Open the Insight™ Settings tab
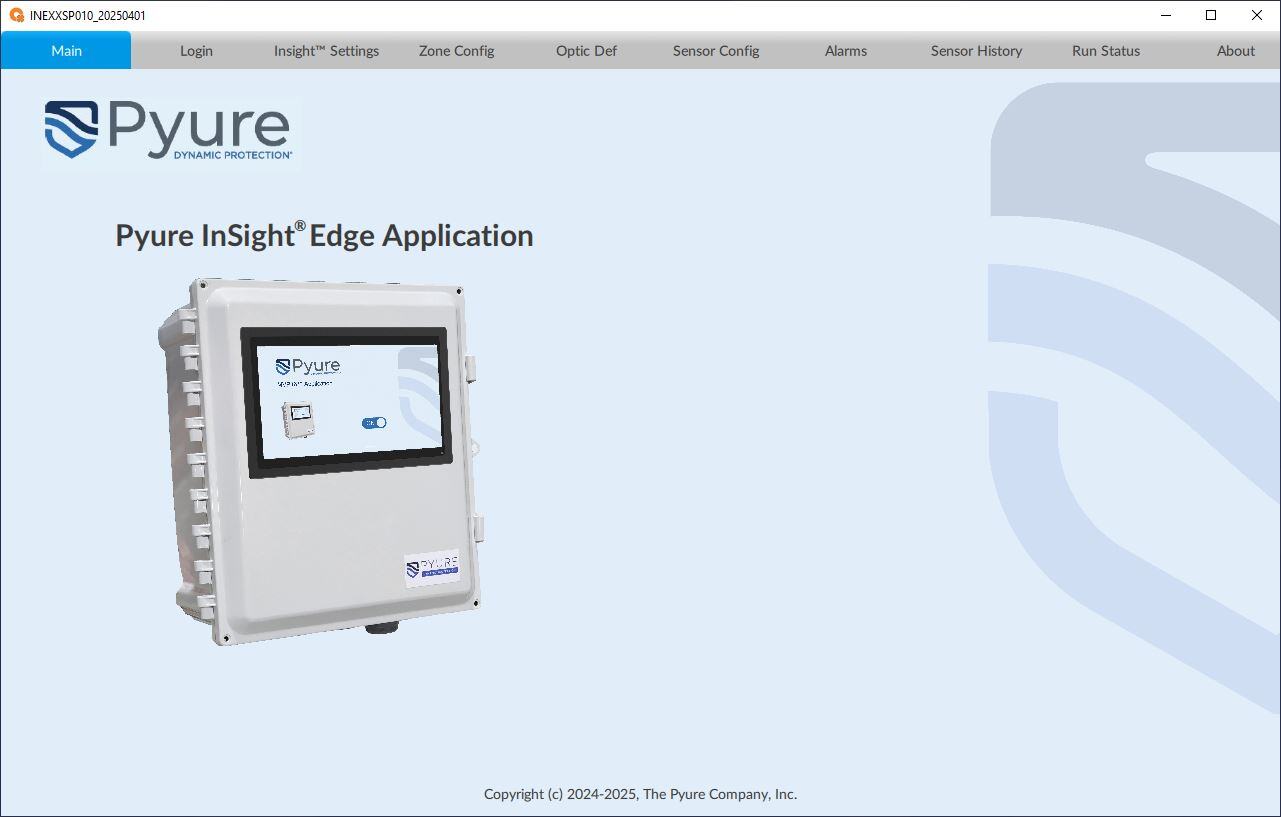This screenshot has height=817, width=1281. [326, 50]
